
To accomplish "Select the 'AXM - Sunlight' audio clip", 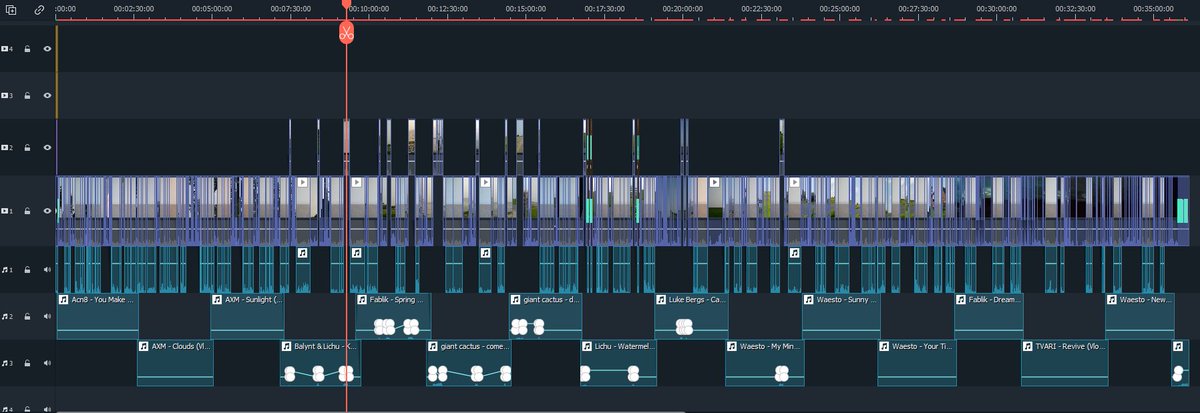I will point(247,316).
